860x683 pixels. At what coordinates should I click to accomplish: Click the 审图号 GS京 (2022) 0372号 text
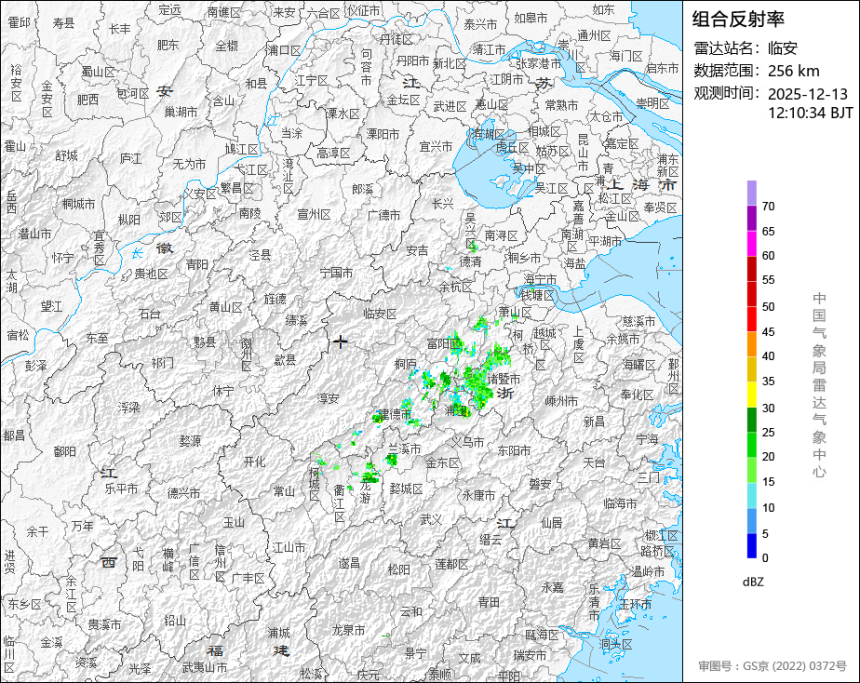click(772, 666)
